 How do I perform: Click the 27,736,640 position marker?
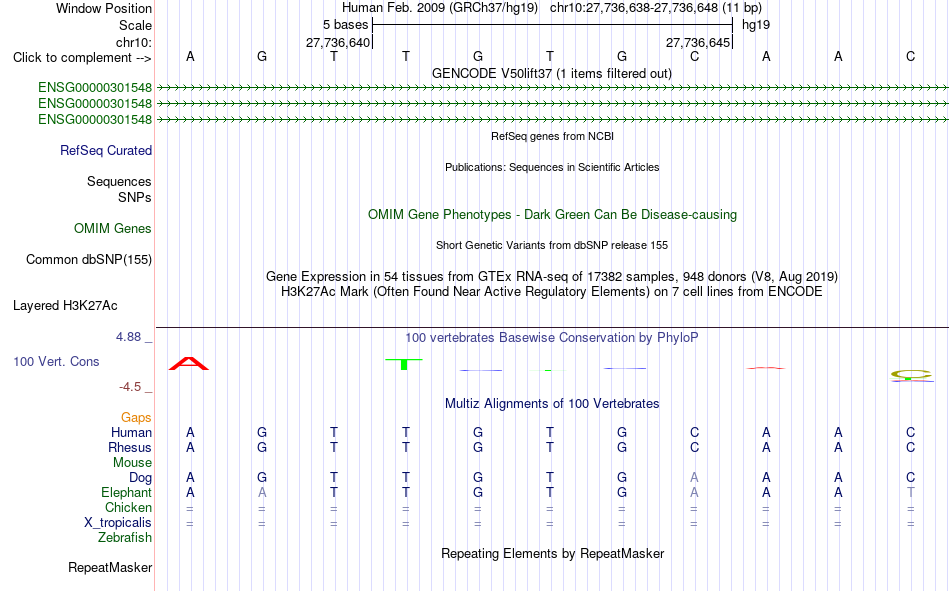338,42
